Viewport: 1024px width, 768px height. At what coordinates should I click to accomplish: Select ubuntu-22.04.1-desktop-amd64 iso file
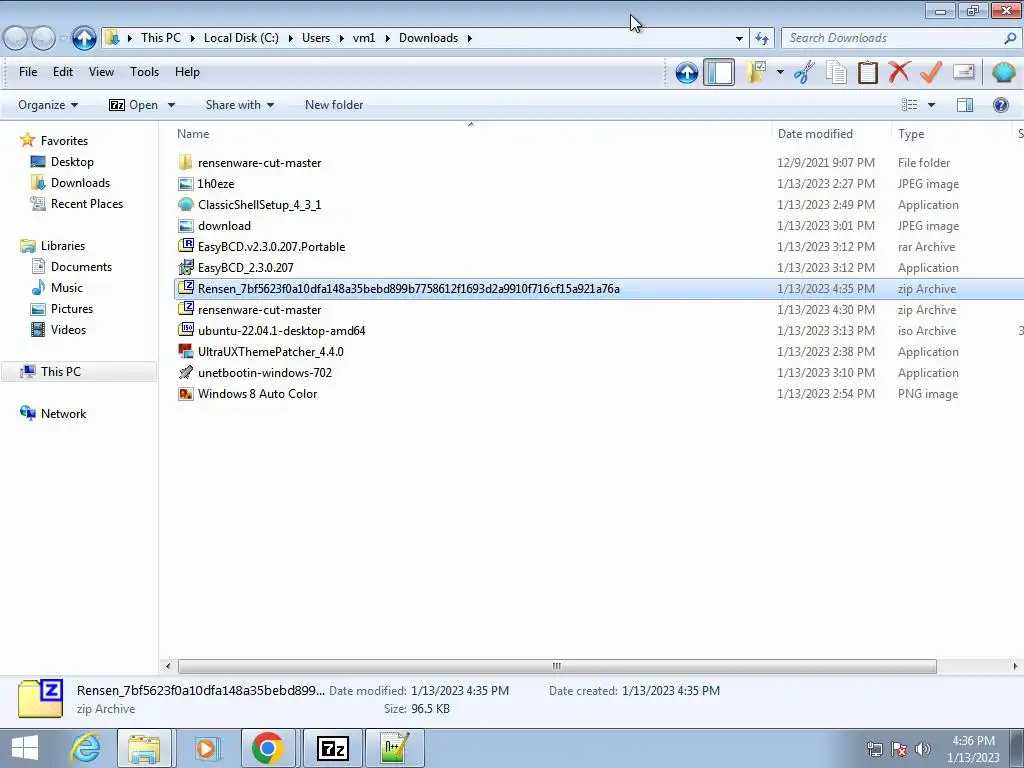pos(281,330)
